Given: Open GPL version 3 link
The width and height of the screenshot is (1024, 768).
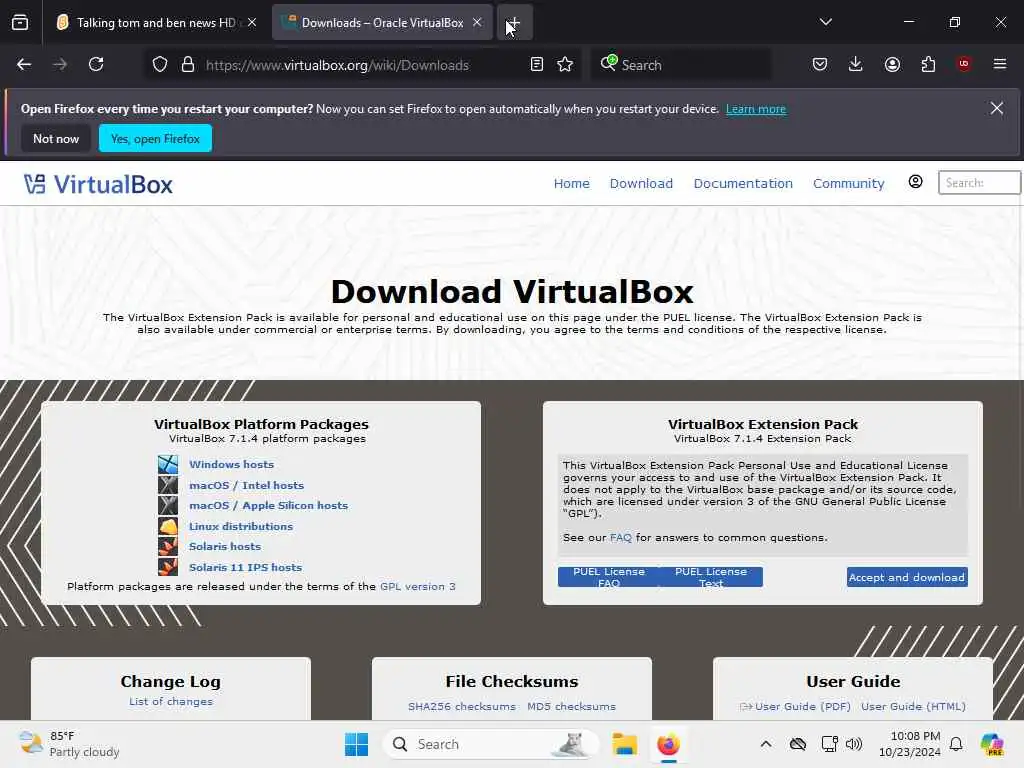Looking at the screenshot, I should (418, 586).
